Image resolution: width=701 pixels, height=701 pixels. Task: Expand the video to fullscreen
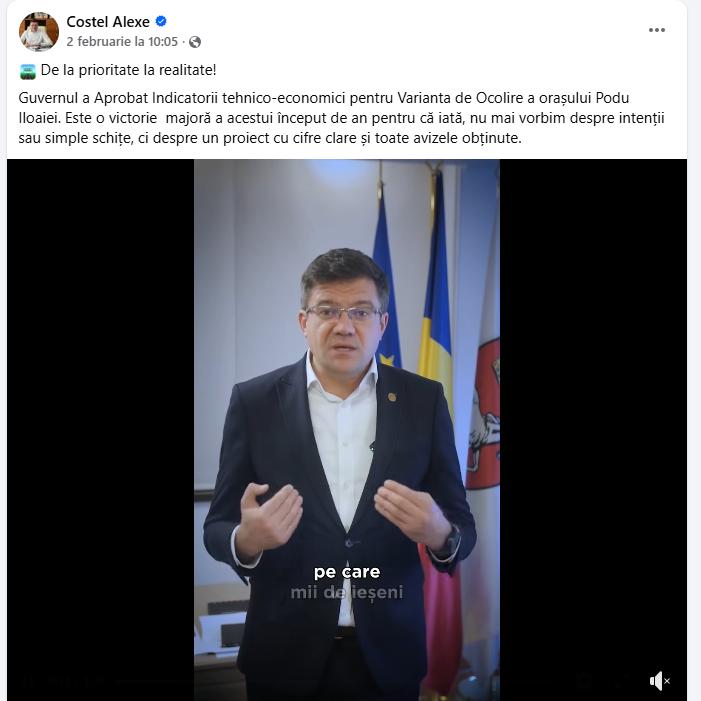point(623,681)
